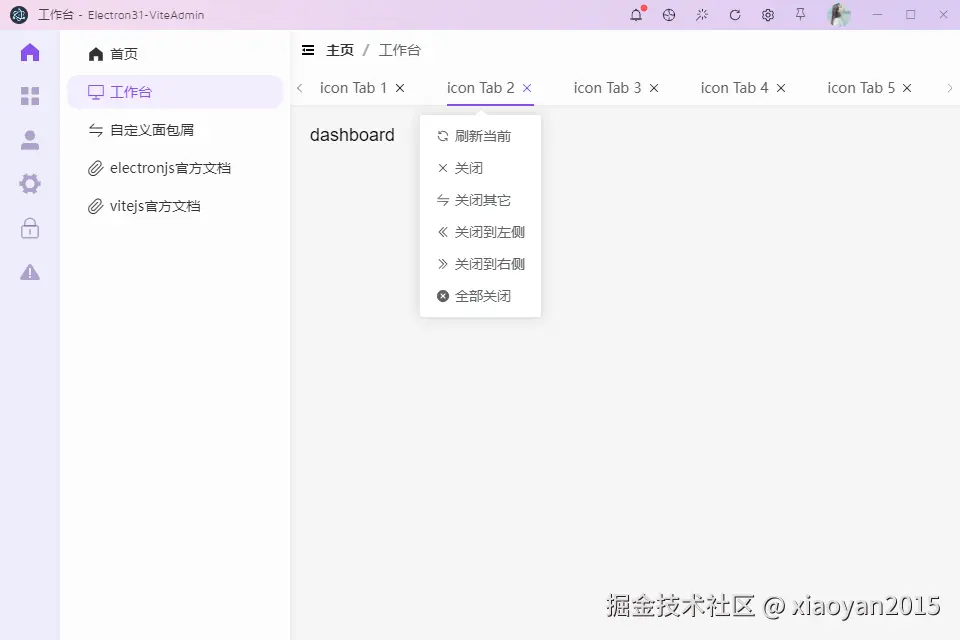960x640 pixels.
Task: Select 刷新当前 in the context menu
Action: [481, 136]
